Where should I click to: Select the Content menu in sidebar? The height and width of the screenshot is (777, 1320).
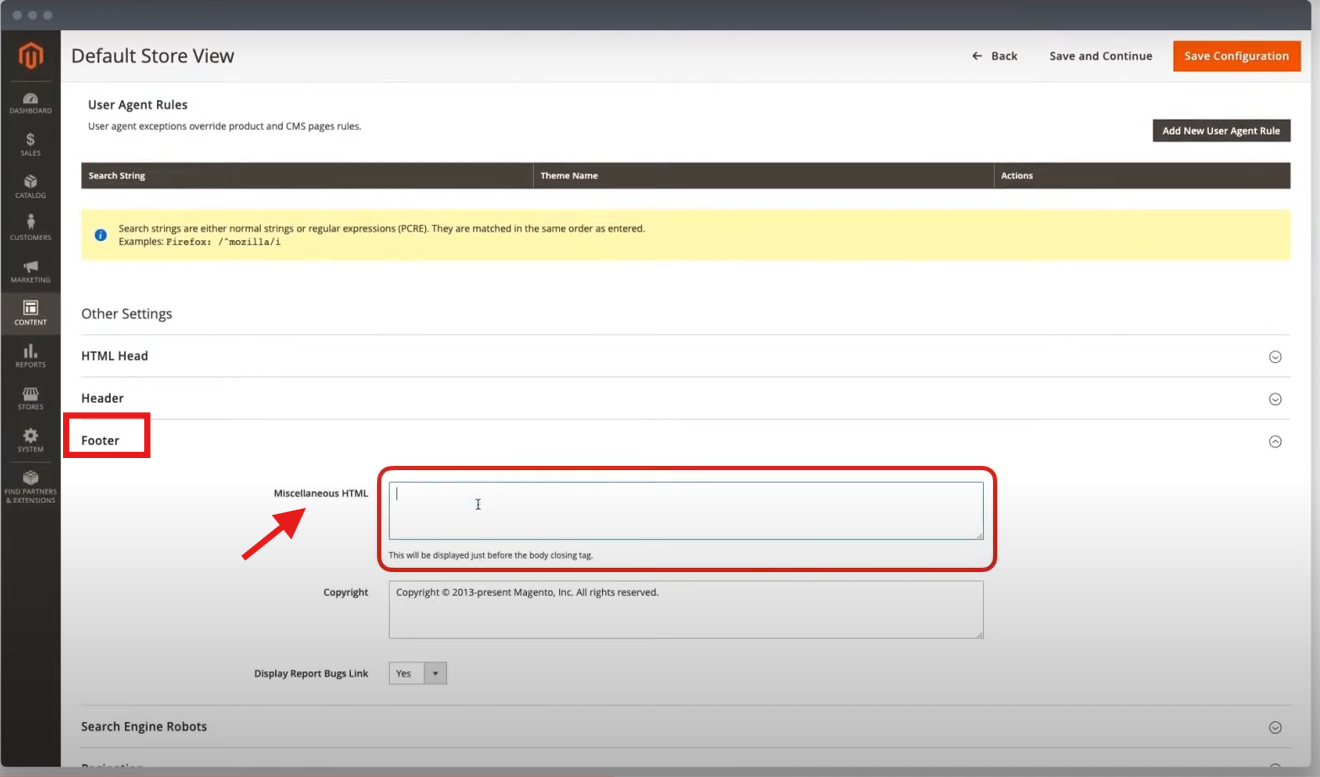pyautogui.click(x=30, y=313)
